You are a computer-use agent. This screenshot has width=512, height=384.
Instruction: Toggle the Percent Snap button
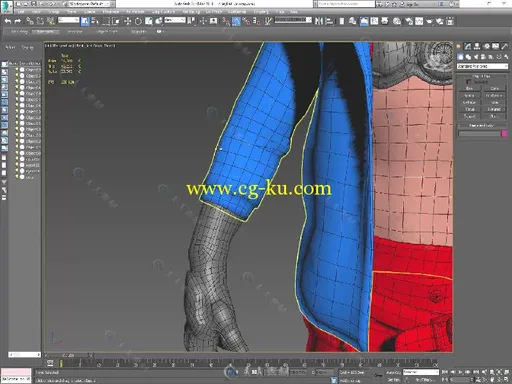246,21
